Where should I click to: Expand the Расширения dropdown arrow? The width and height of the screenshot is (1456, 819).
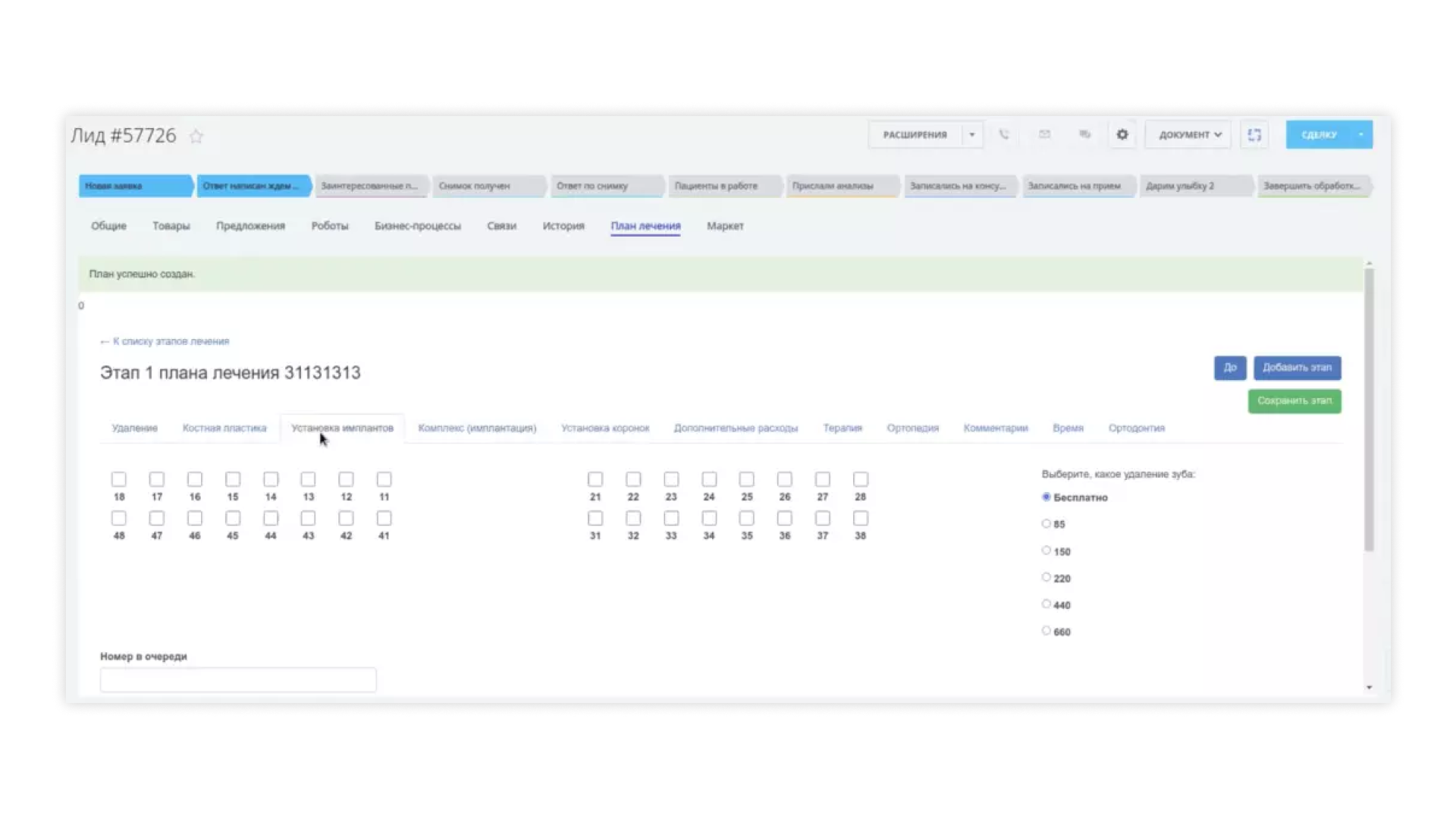[x=972, y=135]
